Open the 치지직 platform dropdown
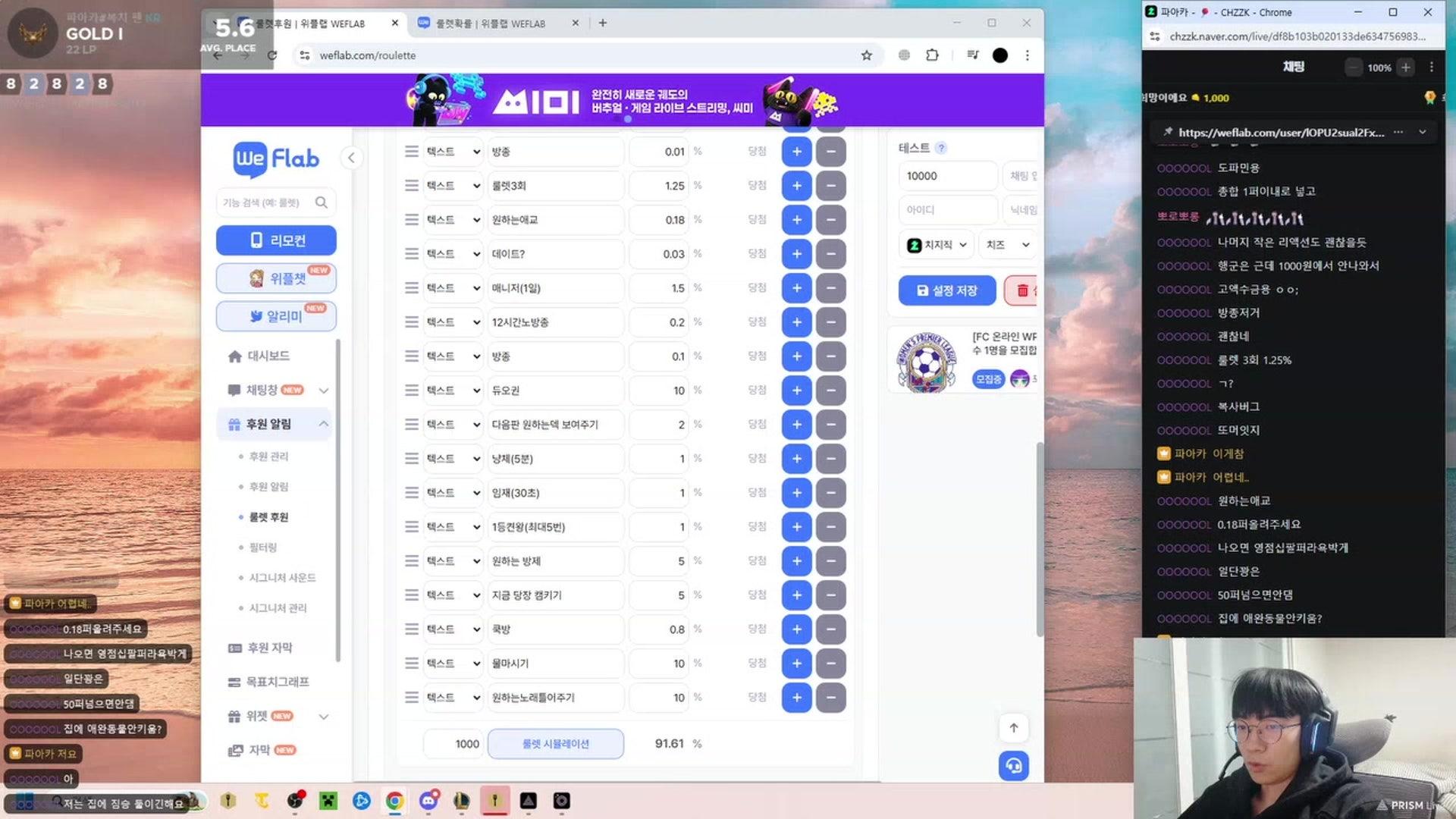 tap(936, 244)
